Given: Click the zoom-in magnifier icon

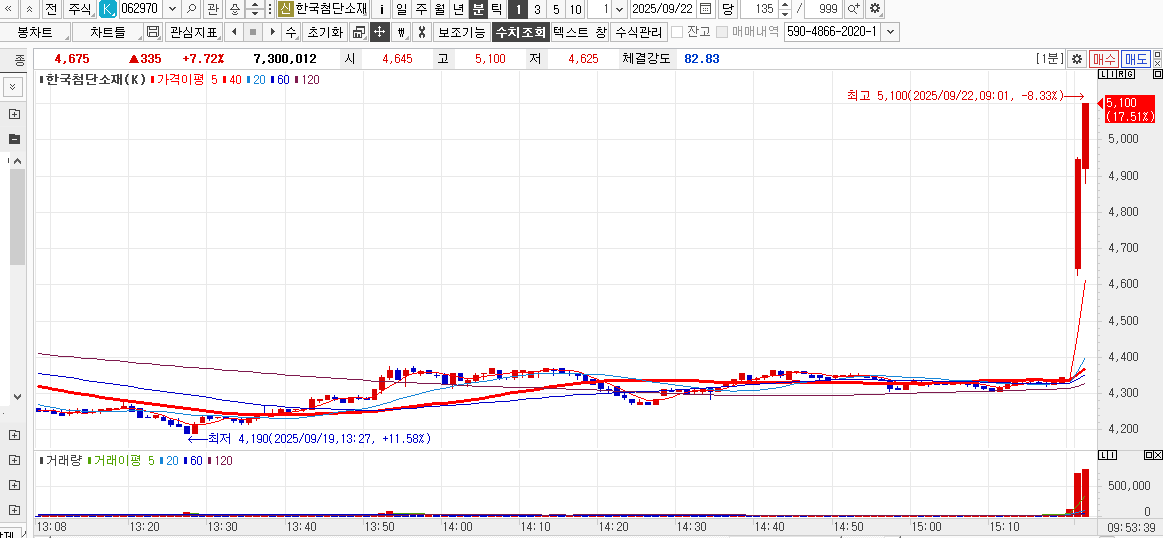Looking at the screenshot, I should click(x=853, y=9).
